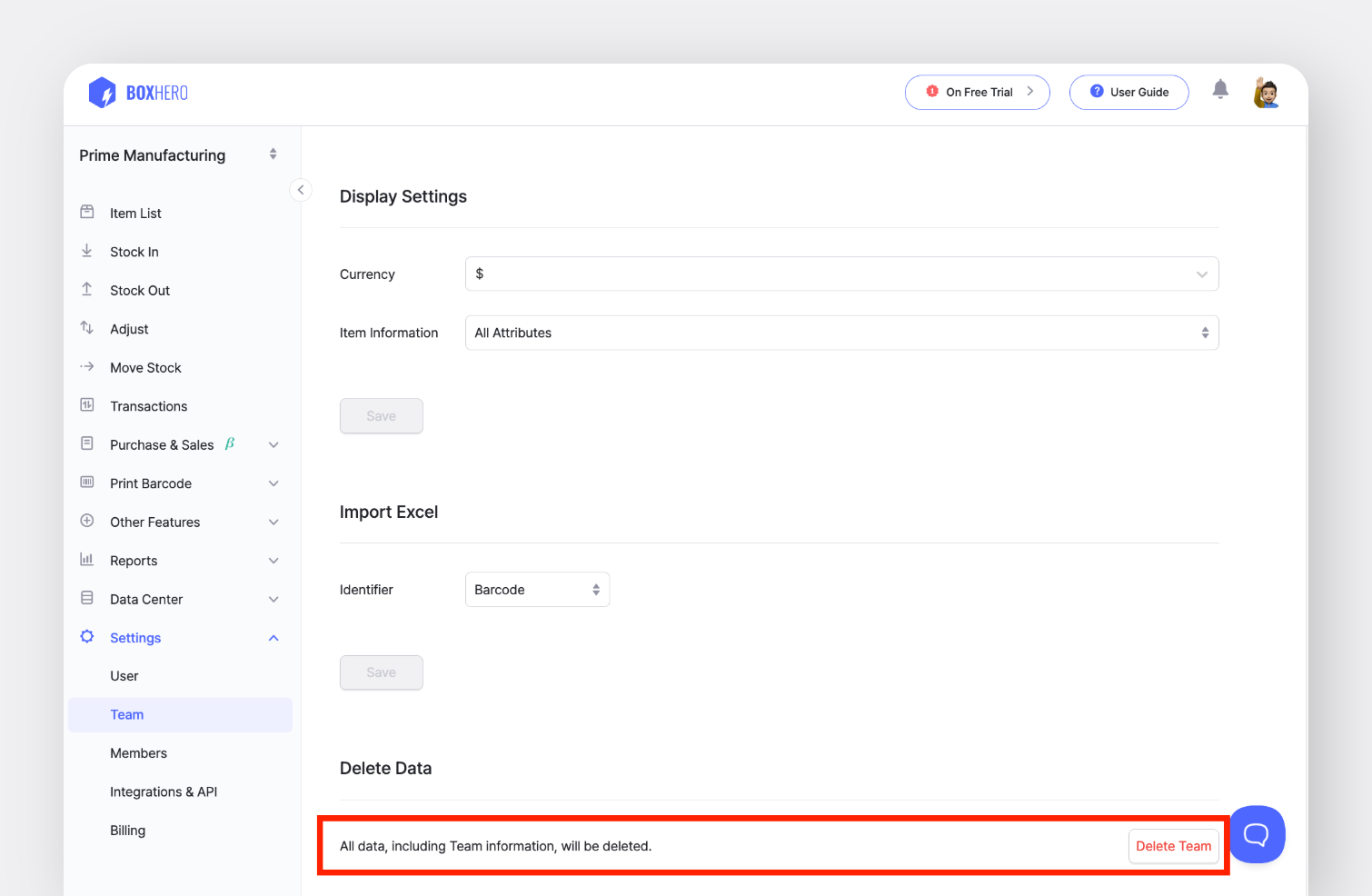Go to Members settings page
The height and width of the screenshot is (896, 1372).
(x=139, y=753)
